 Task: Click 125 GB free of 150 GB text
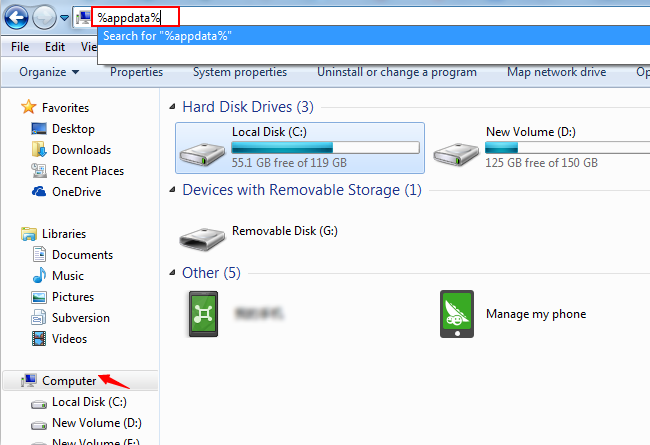coord(541,163)
